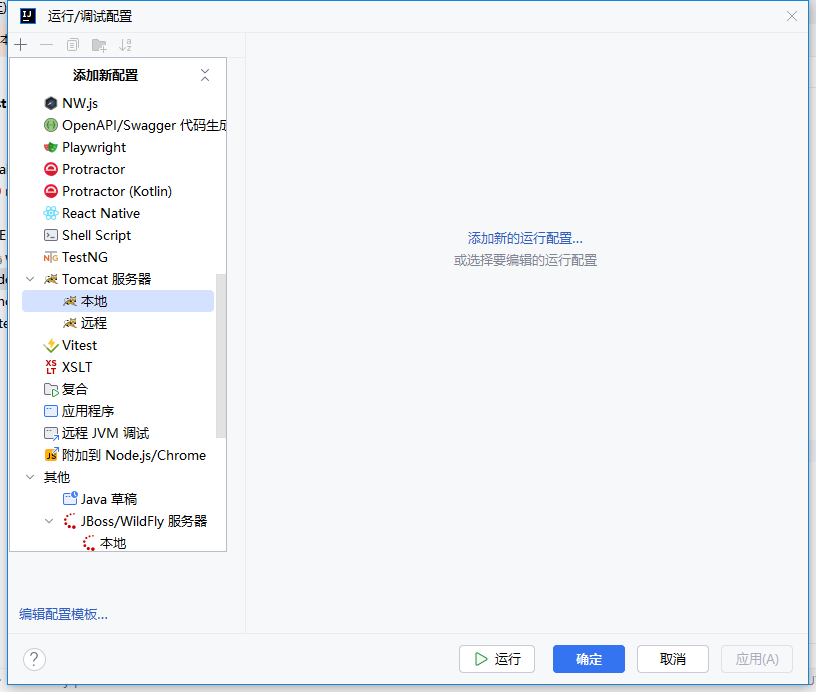This screenshot has height=692, width=816.
Task: Choose the TestNG configuration type
Action: (84, 257)
